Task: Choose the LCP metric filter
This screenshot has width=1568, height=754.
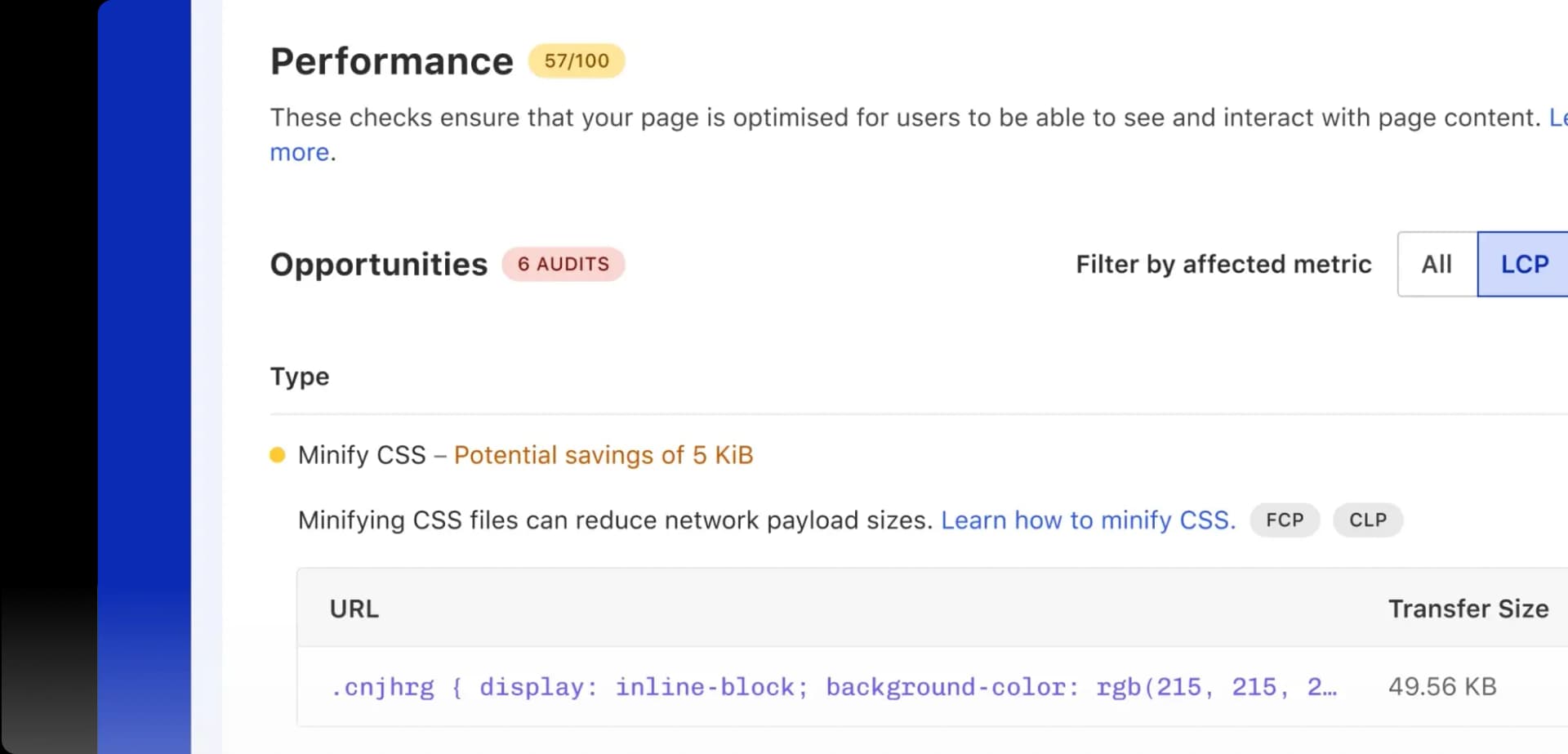Action: tap(1524, 265)
